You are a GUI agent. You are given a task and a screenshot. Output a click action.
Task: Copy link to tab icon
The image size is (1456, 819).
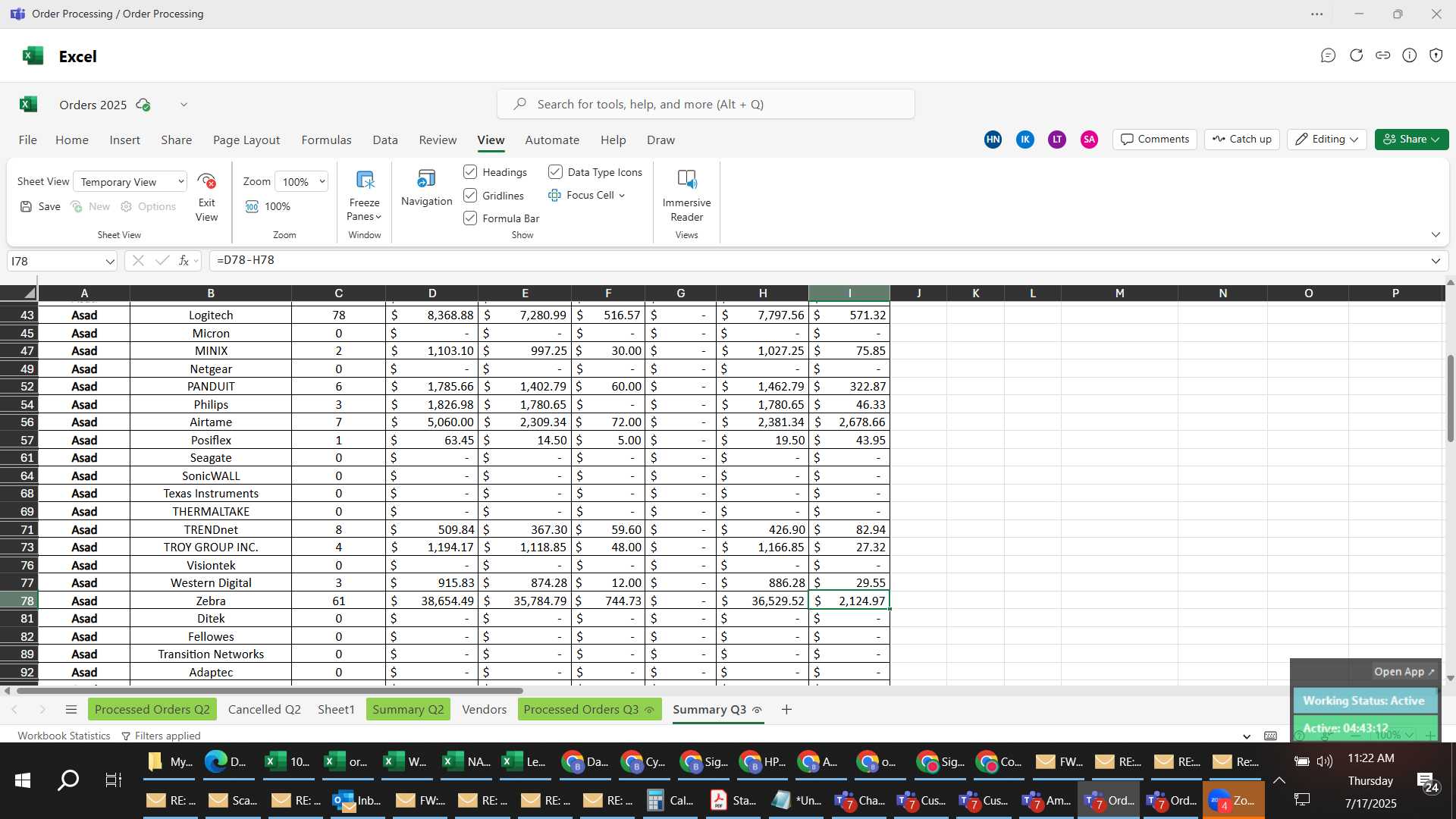tap(1383, 55)
